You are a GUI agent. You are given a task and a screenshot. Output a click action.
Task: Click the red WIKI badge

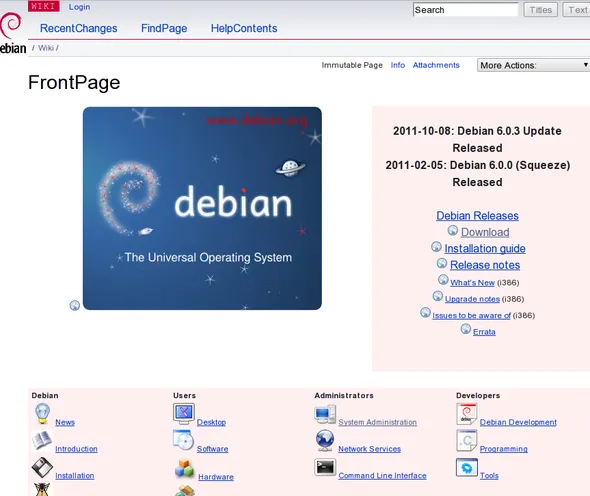[x=44, y=6]
